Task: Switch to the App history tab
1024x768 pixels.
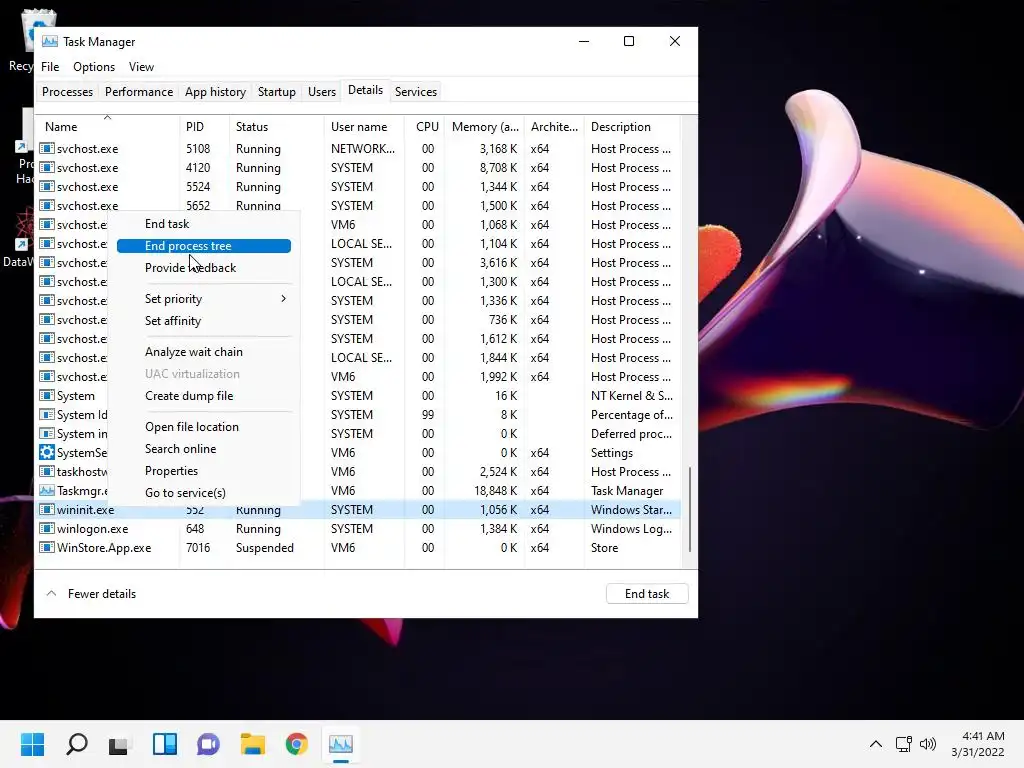Action: pyautogui.click(x=215, y=91)
